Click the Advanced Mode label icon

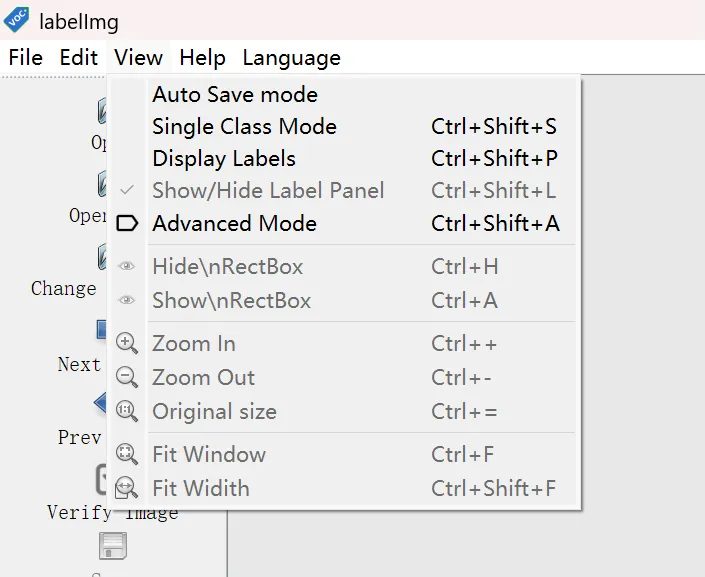click(127, 224)
